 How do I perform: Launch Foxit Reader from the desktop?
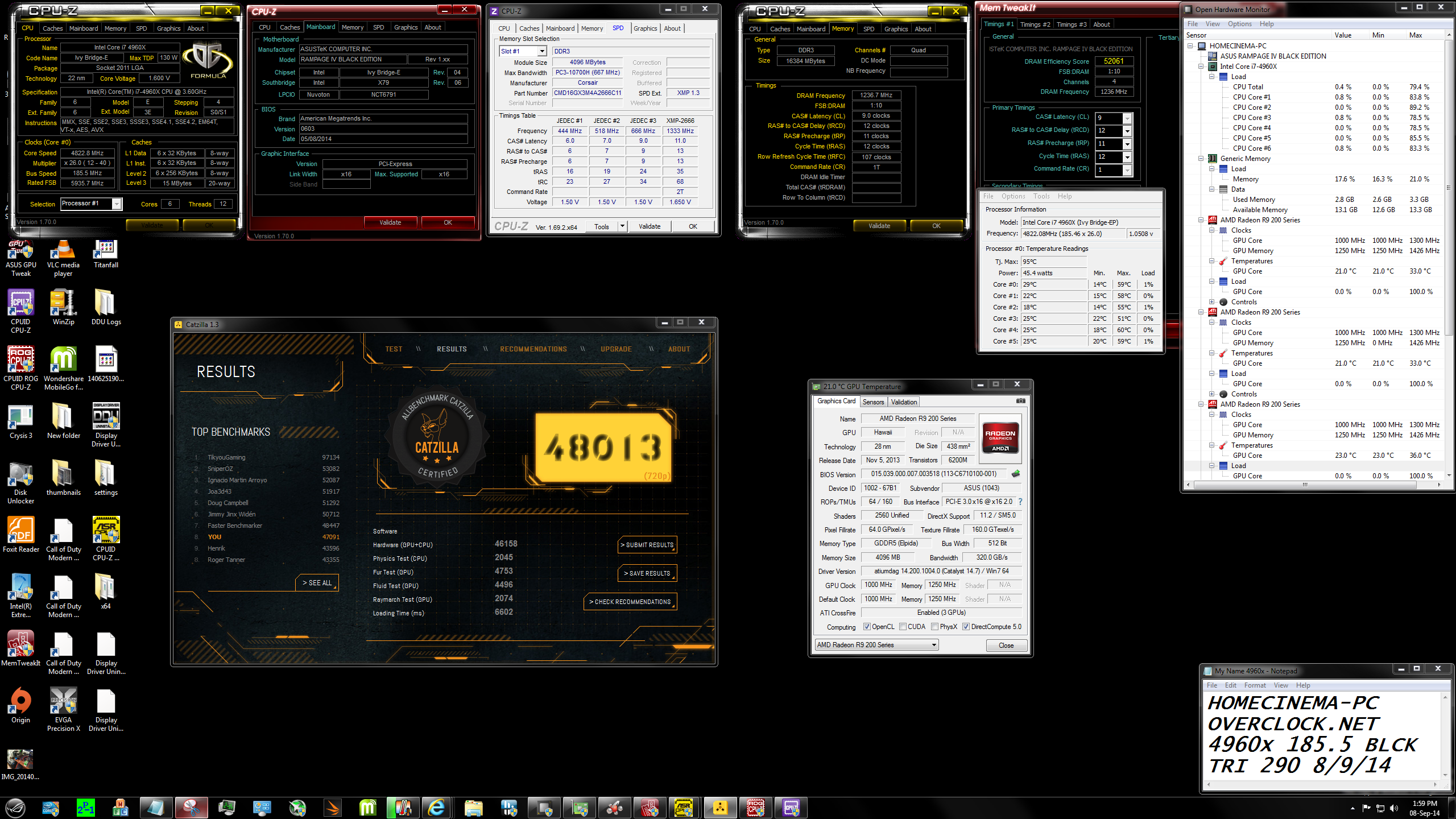20,535
